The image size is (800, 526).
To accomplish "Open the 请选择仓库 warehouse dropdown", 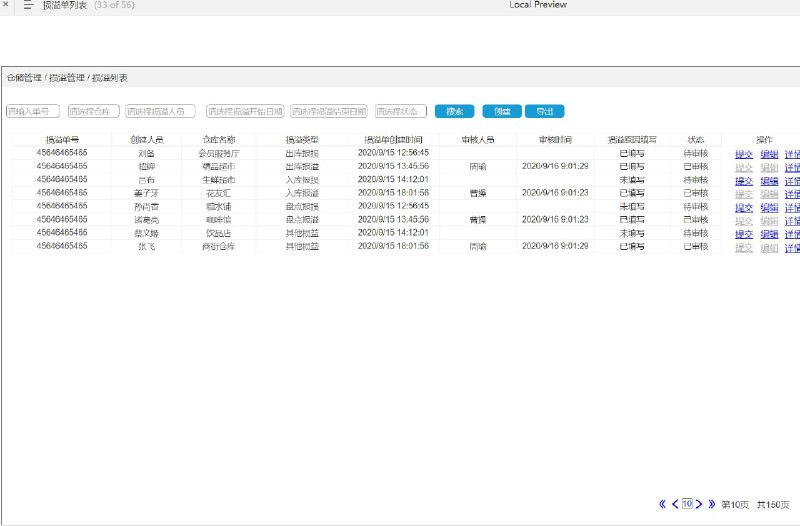I will pos(94,111).
